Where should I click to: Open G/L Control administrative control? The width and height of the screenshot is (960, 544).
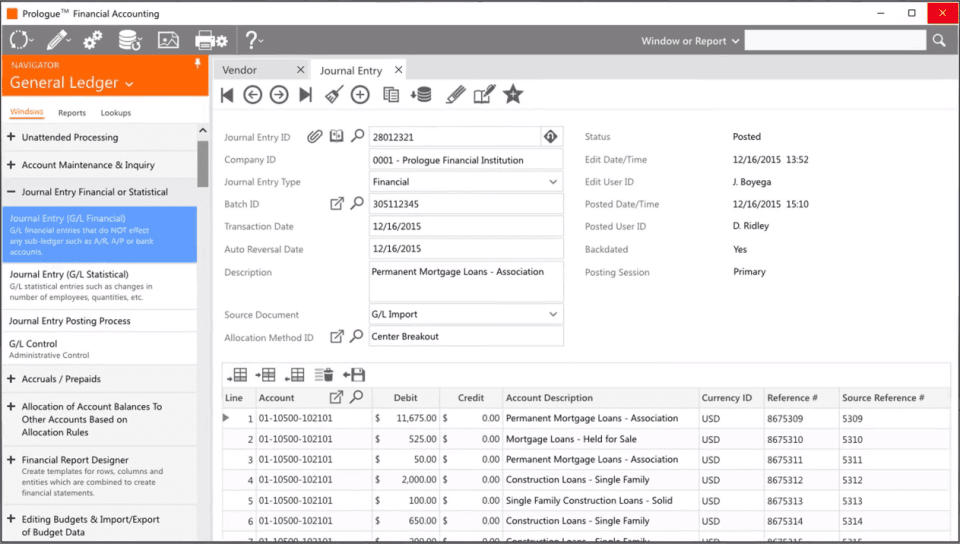99,349
